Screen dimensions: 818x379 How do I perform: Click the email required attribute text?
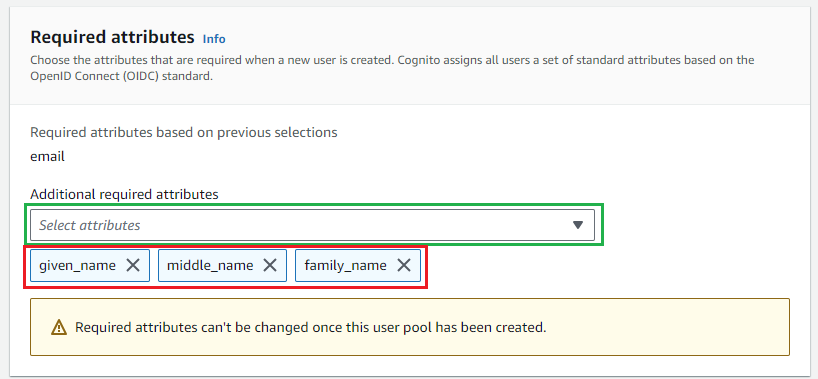pos(47,157)
